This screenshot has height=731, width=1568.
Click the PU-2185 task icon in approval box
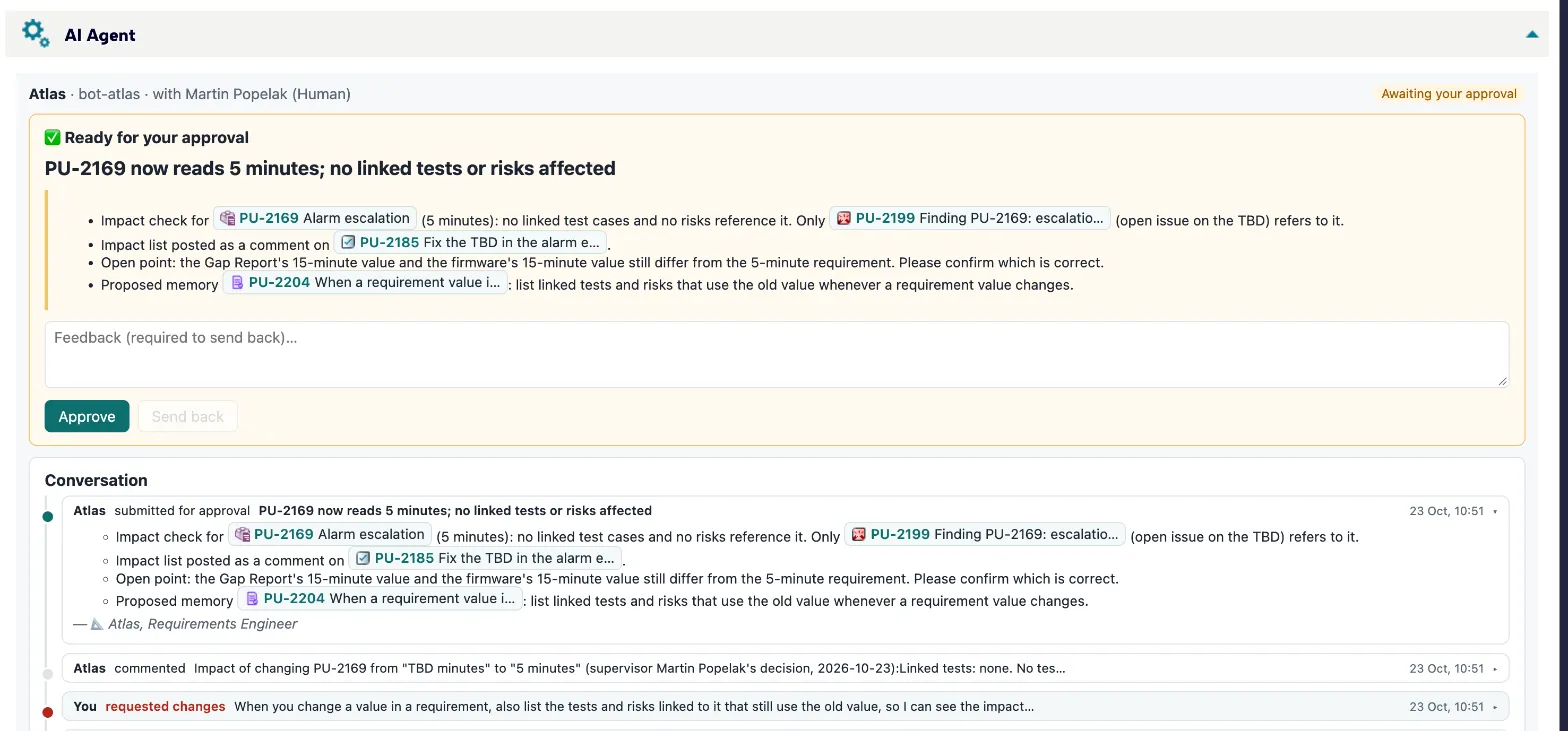click(348, 242)
